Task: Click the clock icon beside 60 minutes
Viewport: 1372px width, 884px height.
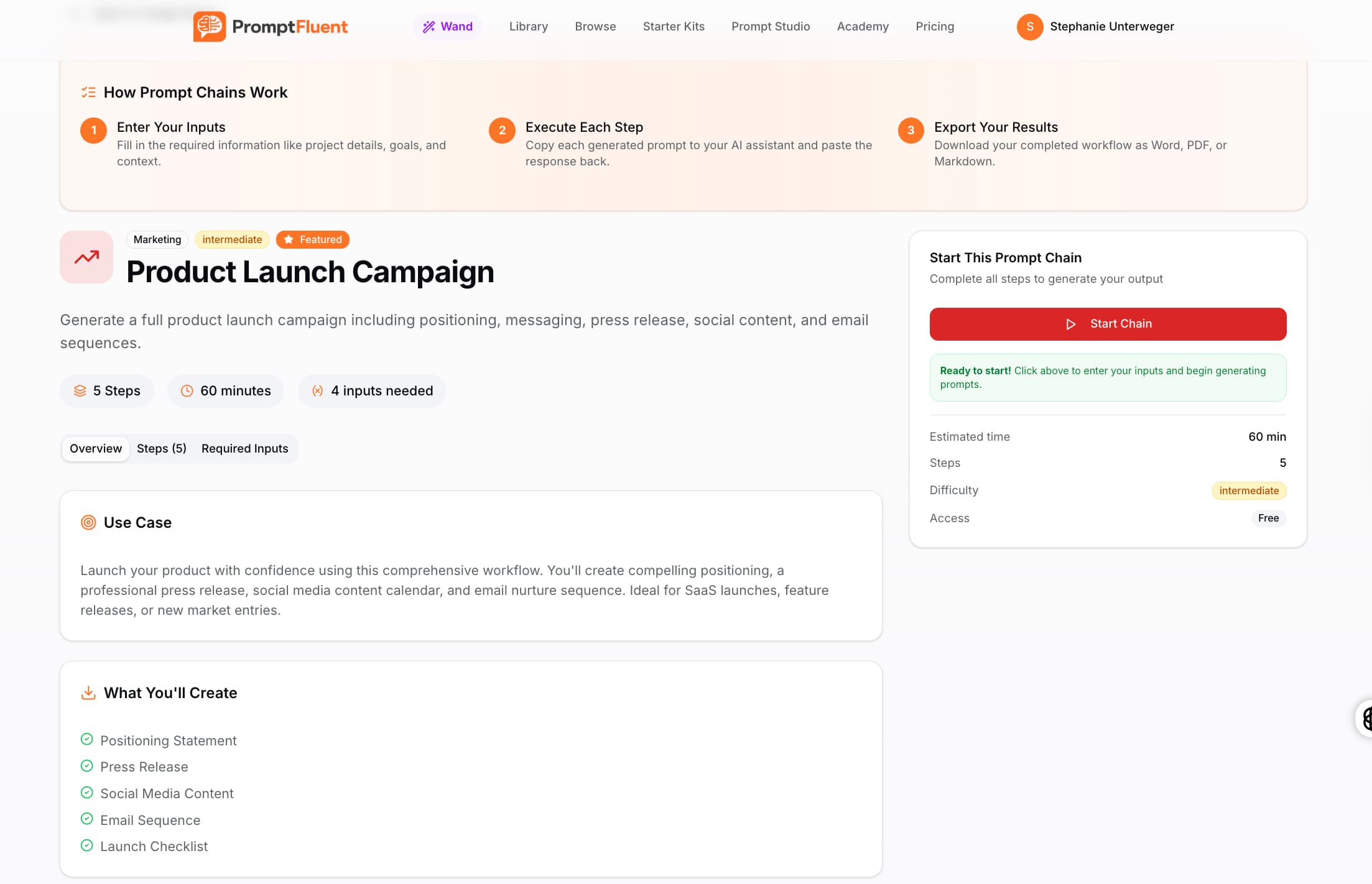Action: [187, 390]
